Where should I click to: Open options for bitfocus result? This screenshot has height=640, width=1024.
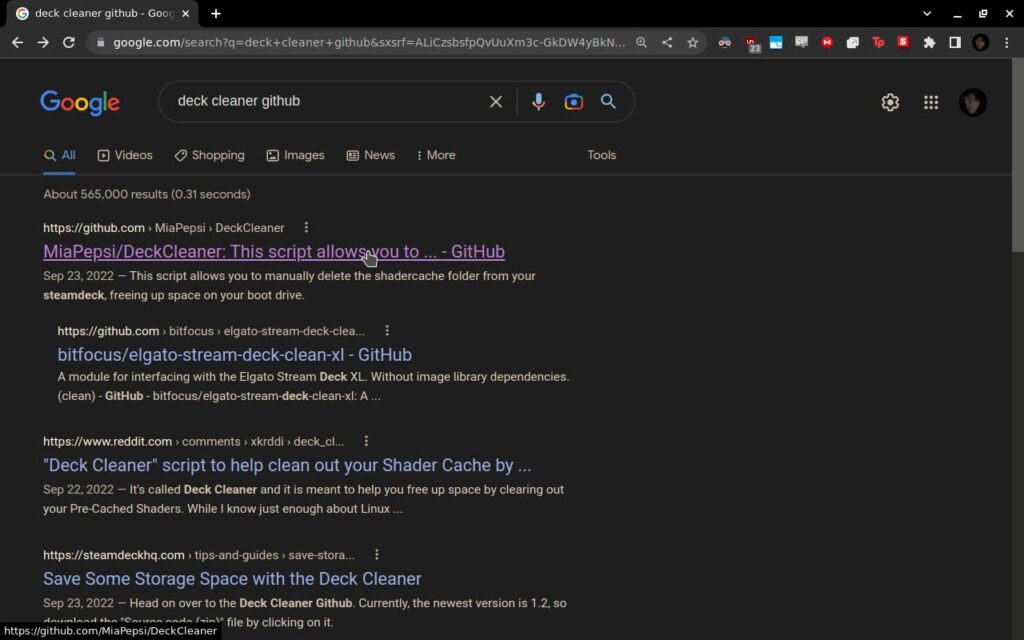[x=387, y=330]
